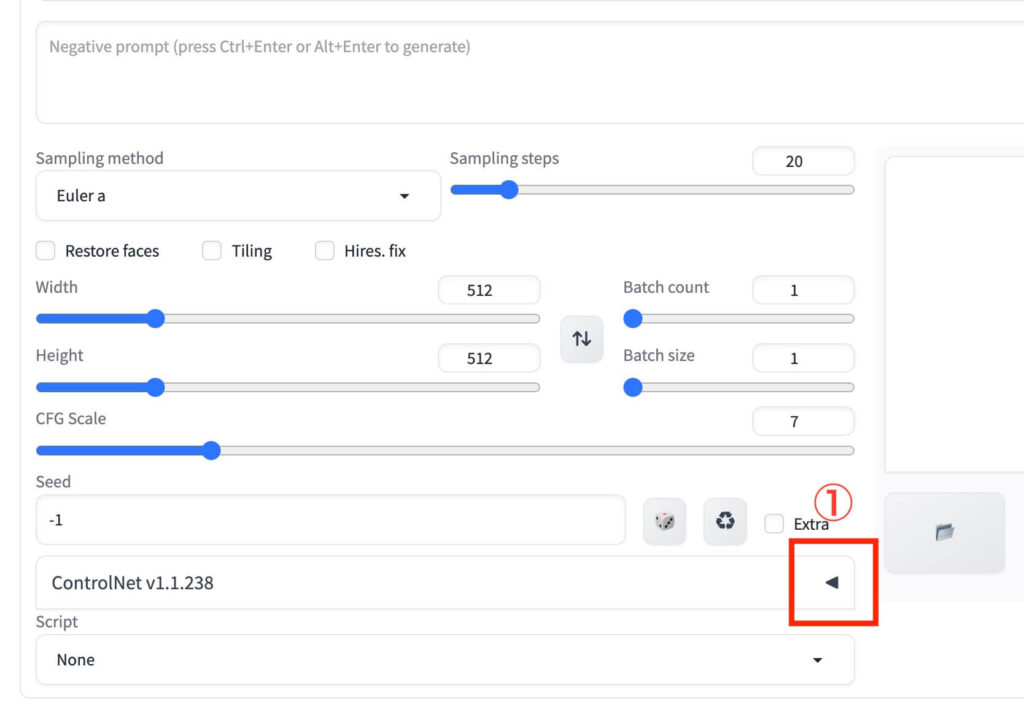Click the Width number box showing 512

click(x=489, y=291)
